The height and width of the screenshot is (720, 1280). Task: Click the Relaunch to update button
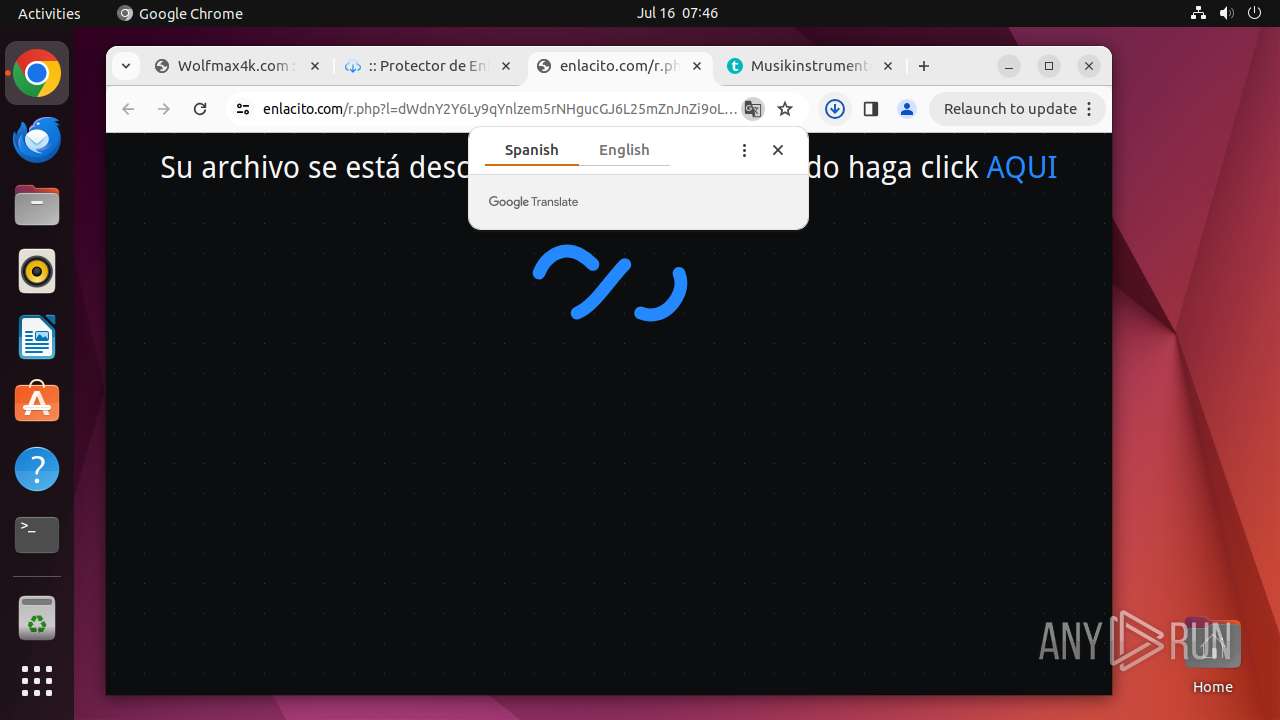pos(1018,109)
